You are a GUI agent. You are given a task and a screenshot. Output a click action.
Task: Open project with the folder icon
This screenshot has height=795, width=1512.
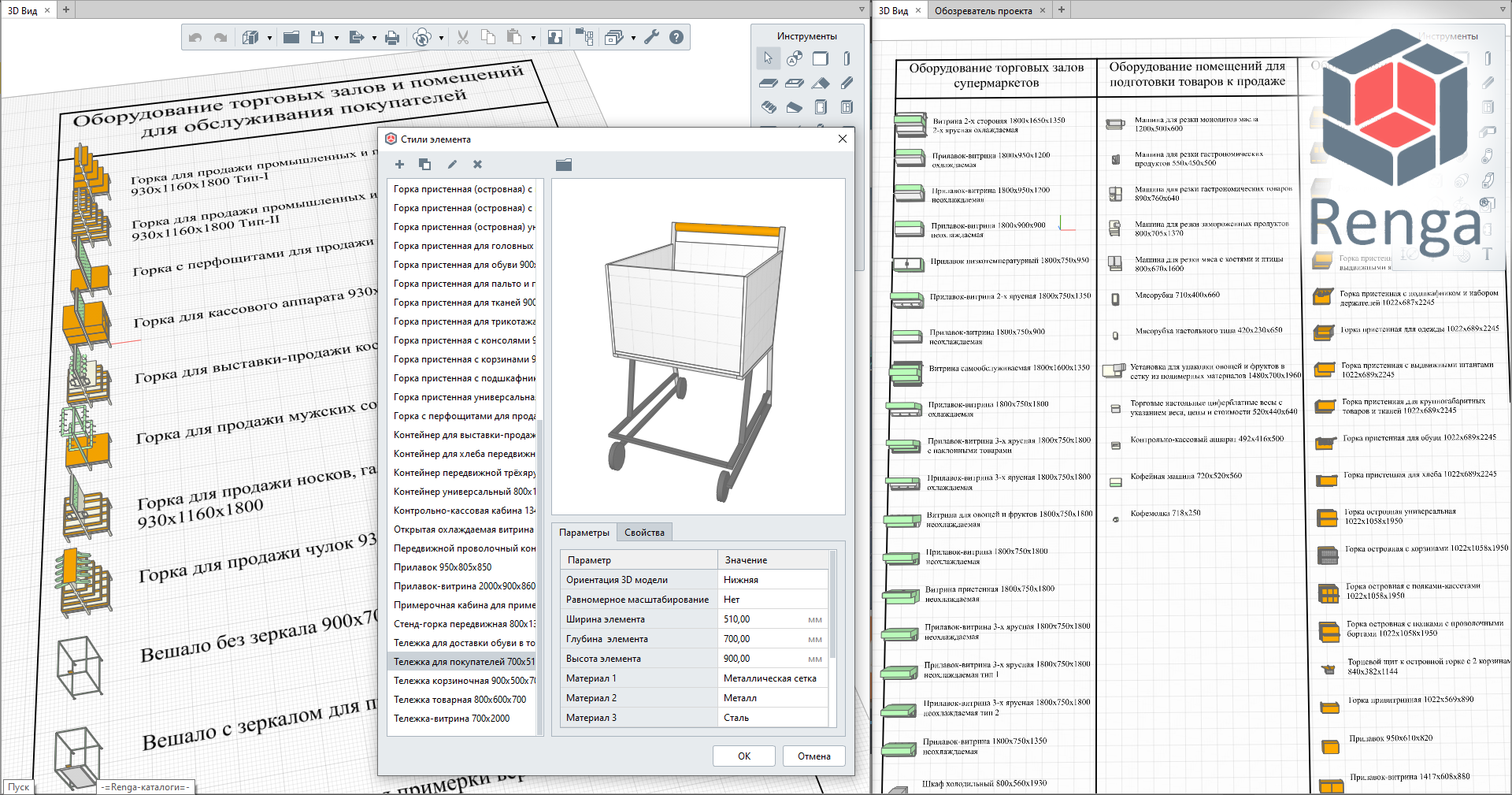[x=291, y=37]
